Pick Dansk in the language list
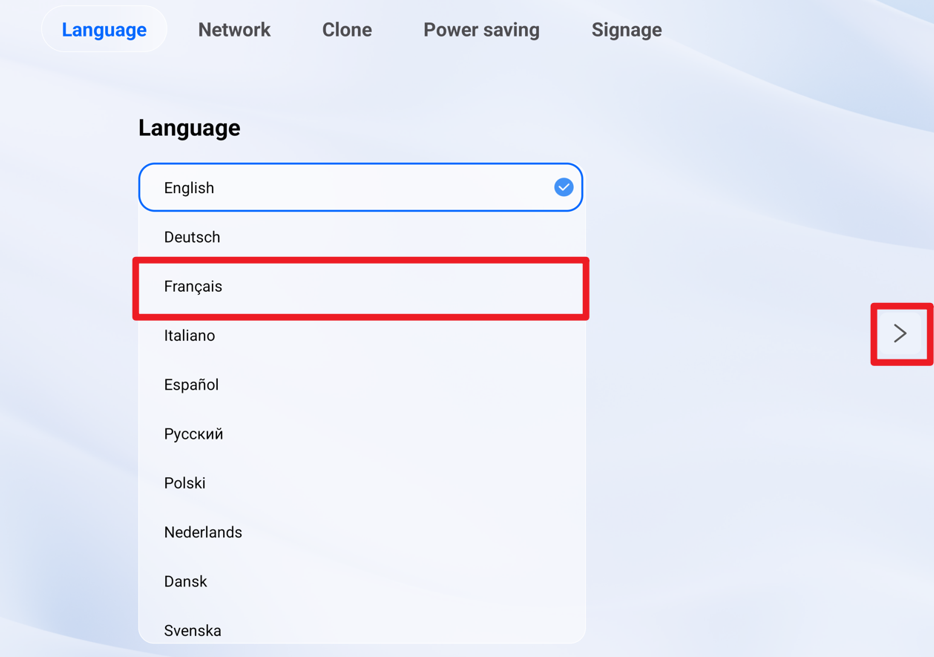 point(186,581)
